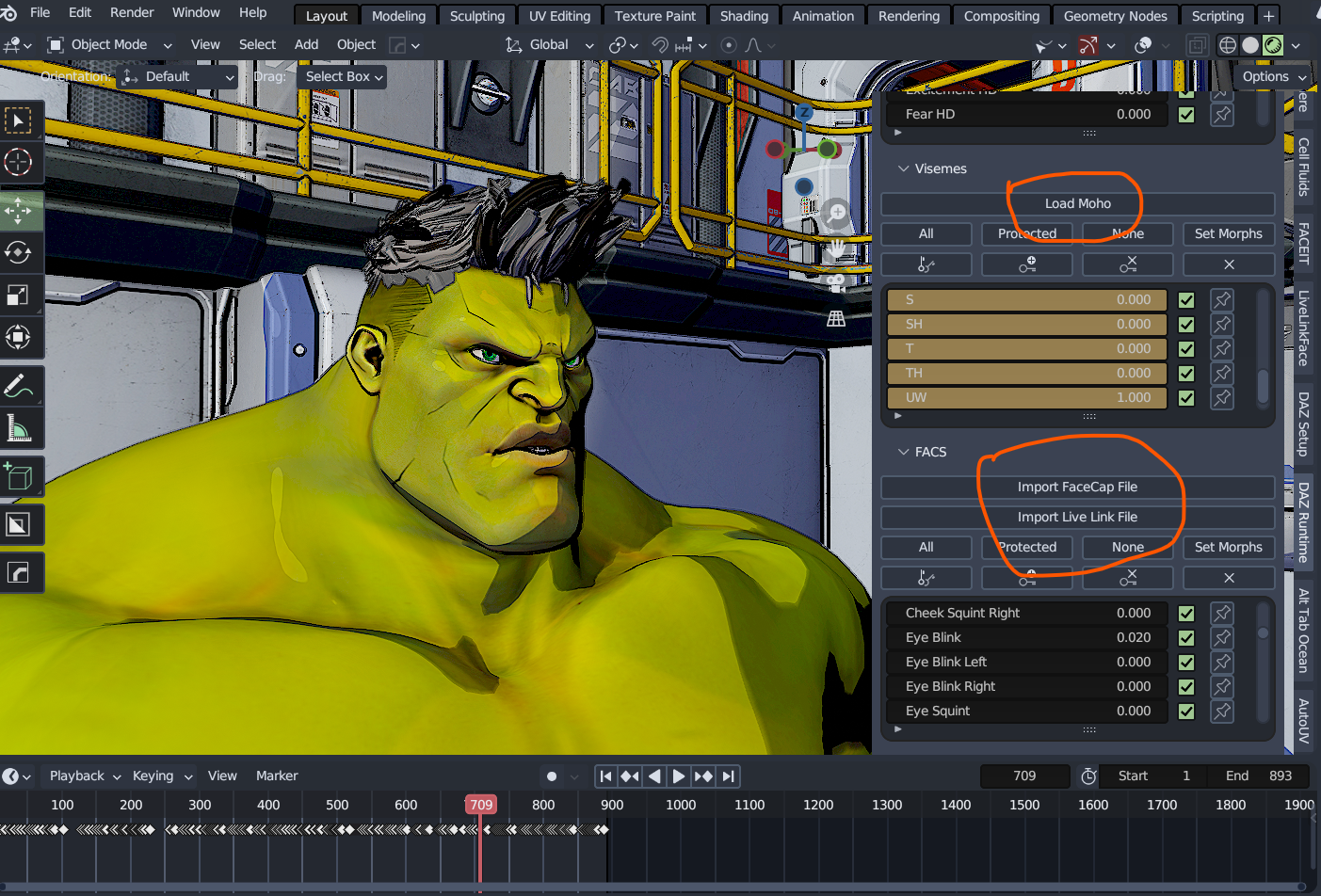The width and height of the screenshot is (1321, 896).
Task: Open the Object Mode dropdown
Action: pyautogui.click(x=110, y=44)
